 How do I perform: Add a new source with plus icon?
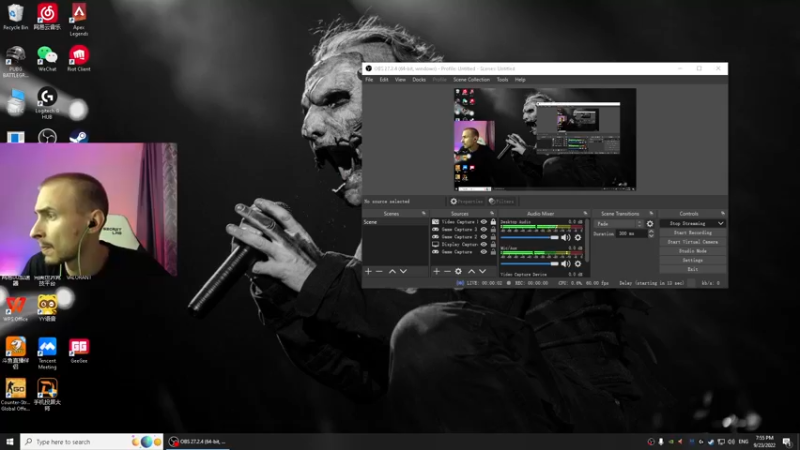[436, 271]
